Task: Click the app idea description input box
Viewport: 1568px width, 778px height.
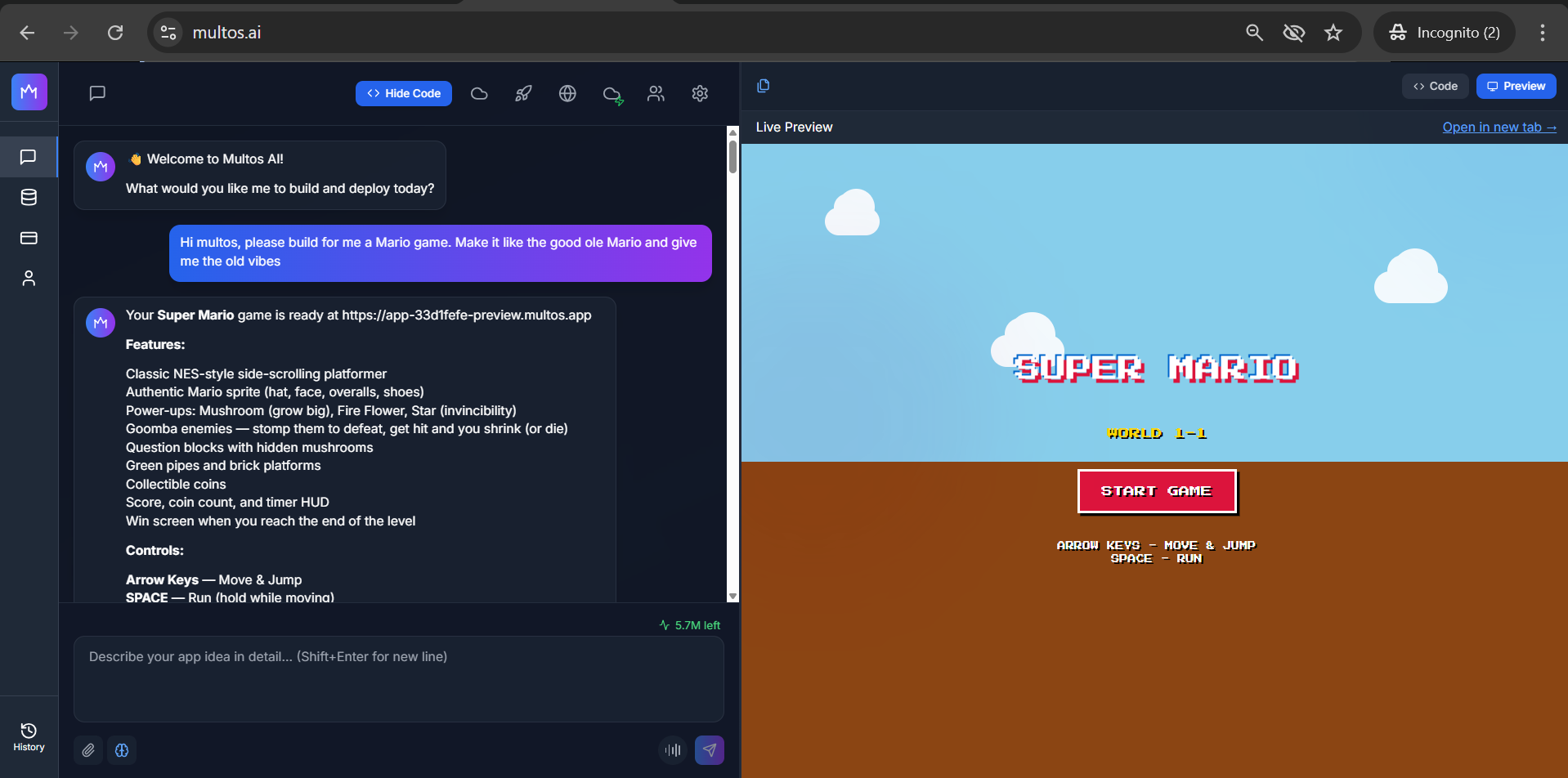Action: tap(399, 678)
